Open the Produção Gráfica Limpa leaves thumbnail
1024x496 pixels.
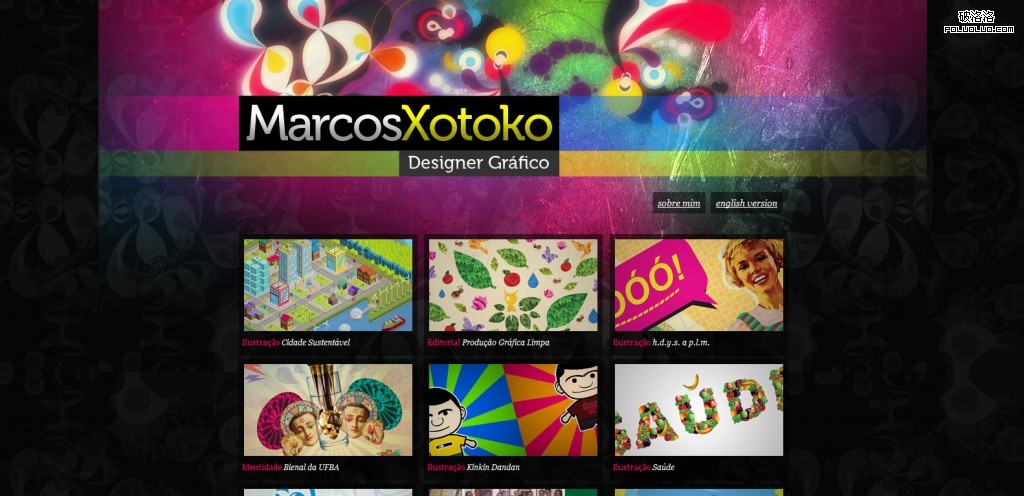[x=513, y=285]
